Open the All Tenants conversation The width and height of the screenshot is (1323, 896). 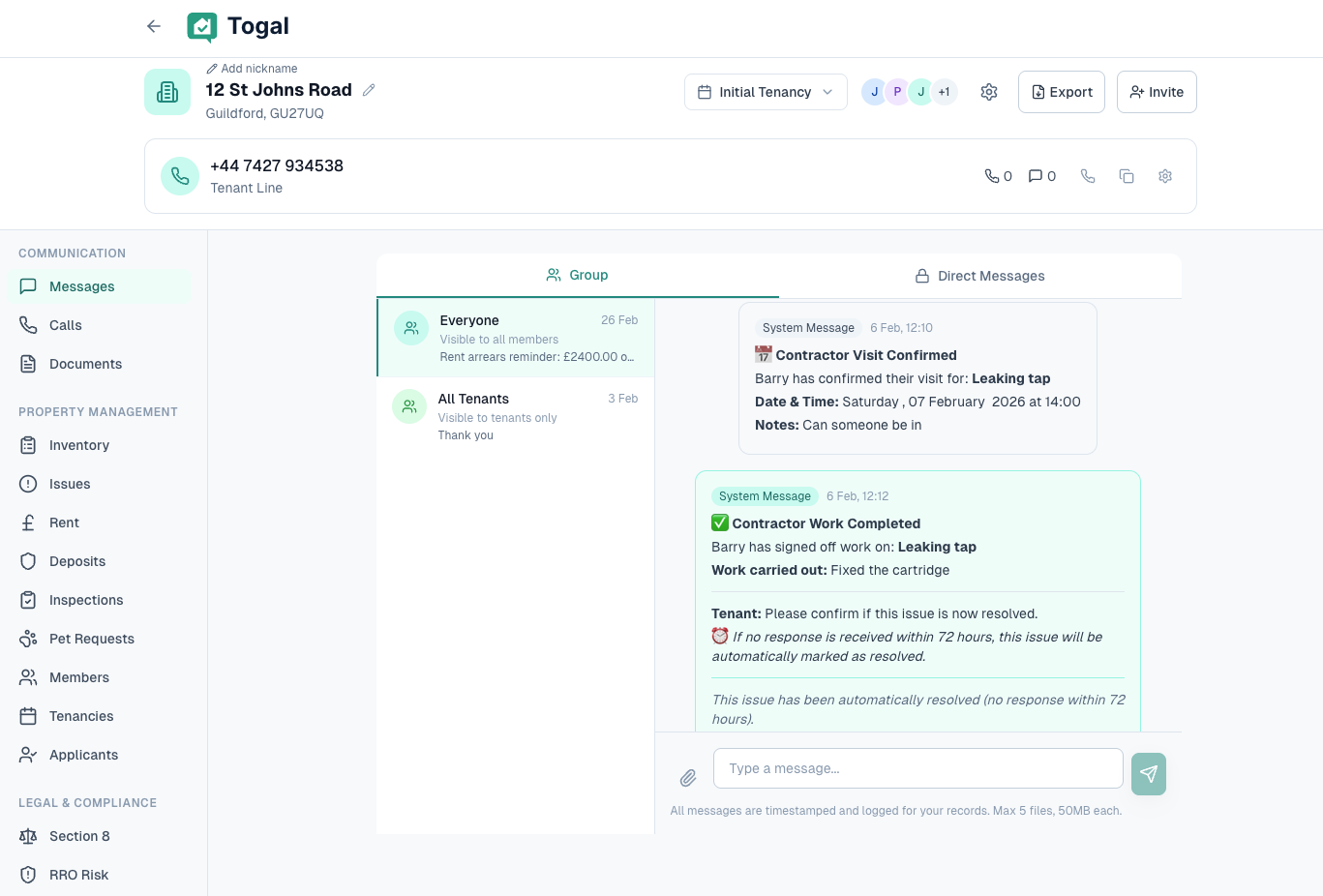[515, 414]
